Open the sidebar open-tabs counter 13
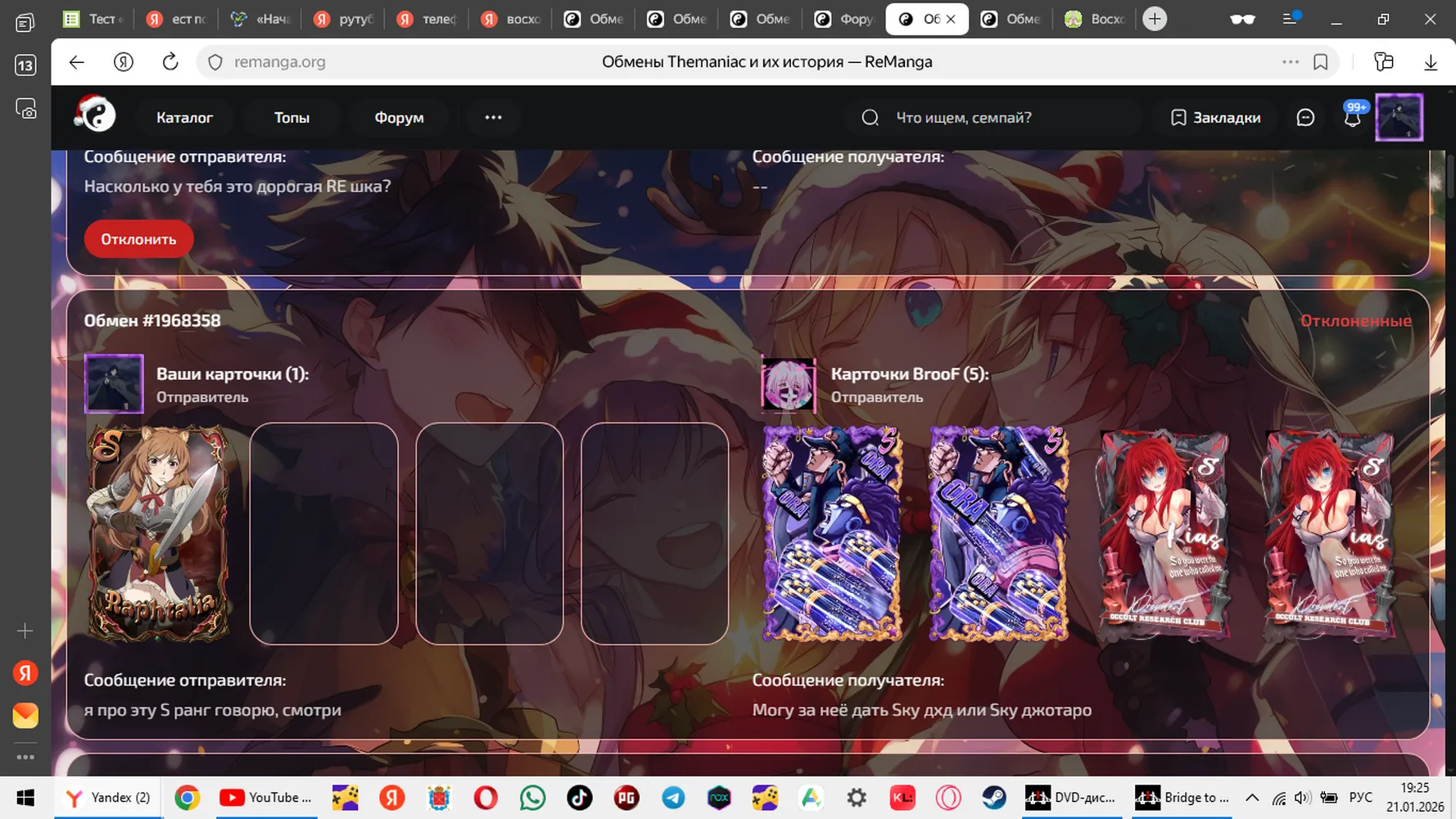1456x819 pixels. coord(25,66)
